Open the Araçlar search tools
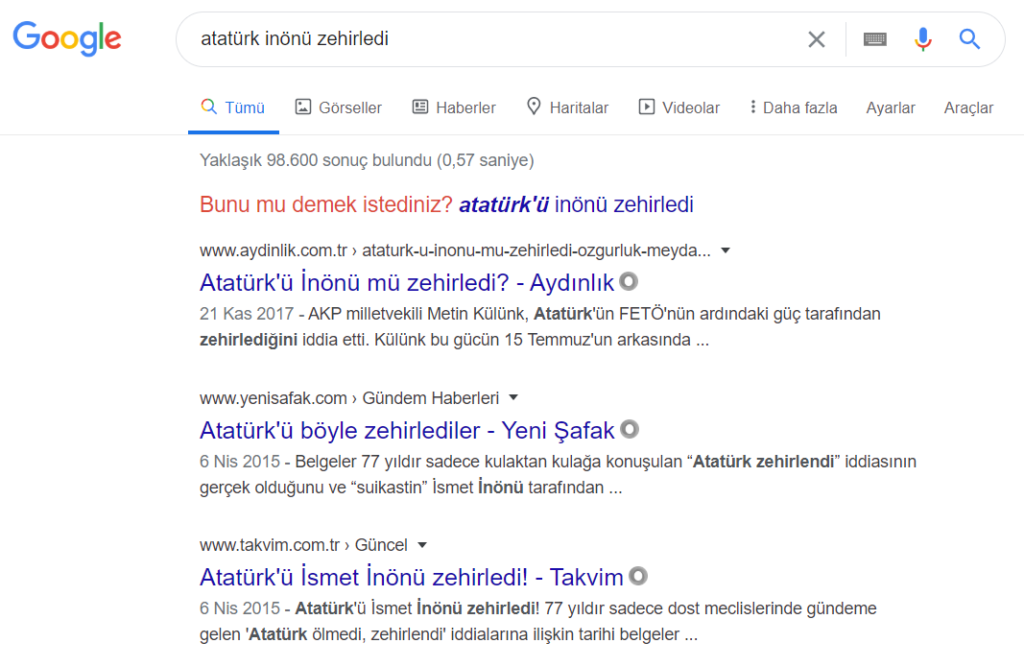1024x667 pixels. [x=968, y=108]
